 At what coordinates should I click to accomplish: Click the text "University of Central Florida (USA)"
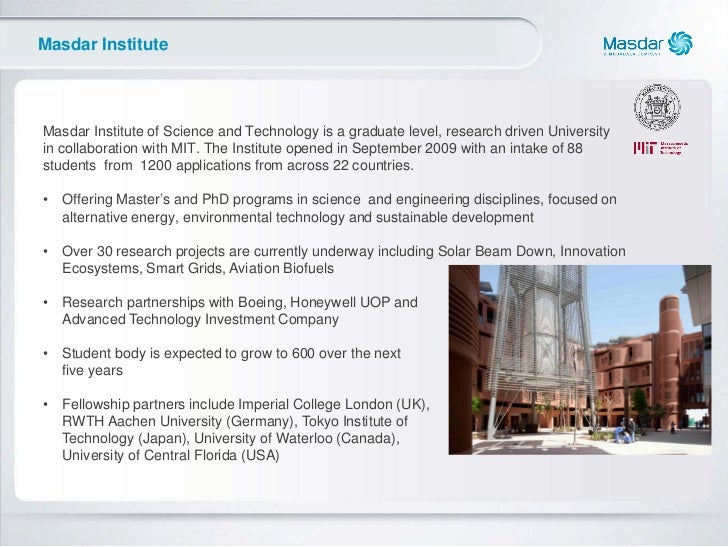pyautogui.click(x=170, y=456)
